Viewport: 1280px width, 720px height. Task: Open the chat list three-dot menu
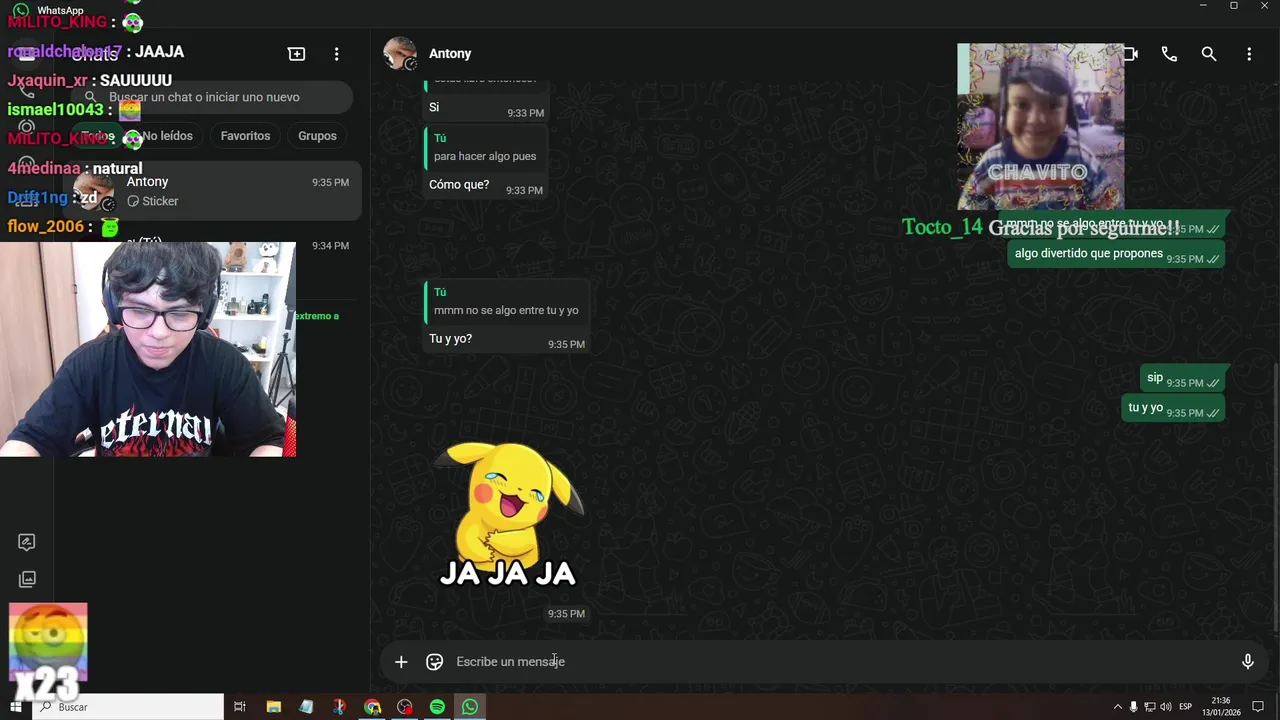(337, 54)
